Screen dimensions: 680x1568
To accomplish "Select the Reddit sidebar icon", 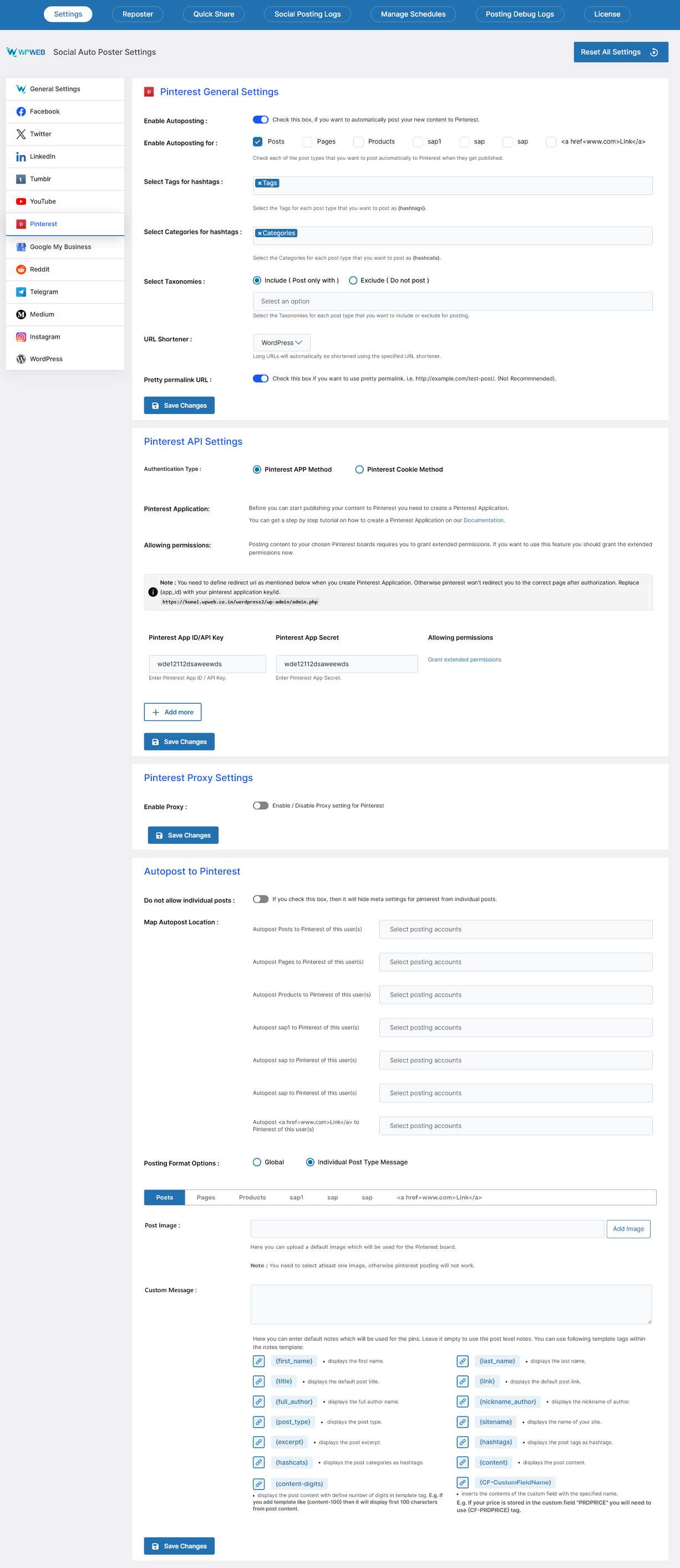I will tap(21, 269).
